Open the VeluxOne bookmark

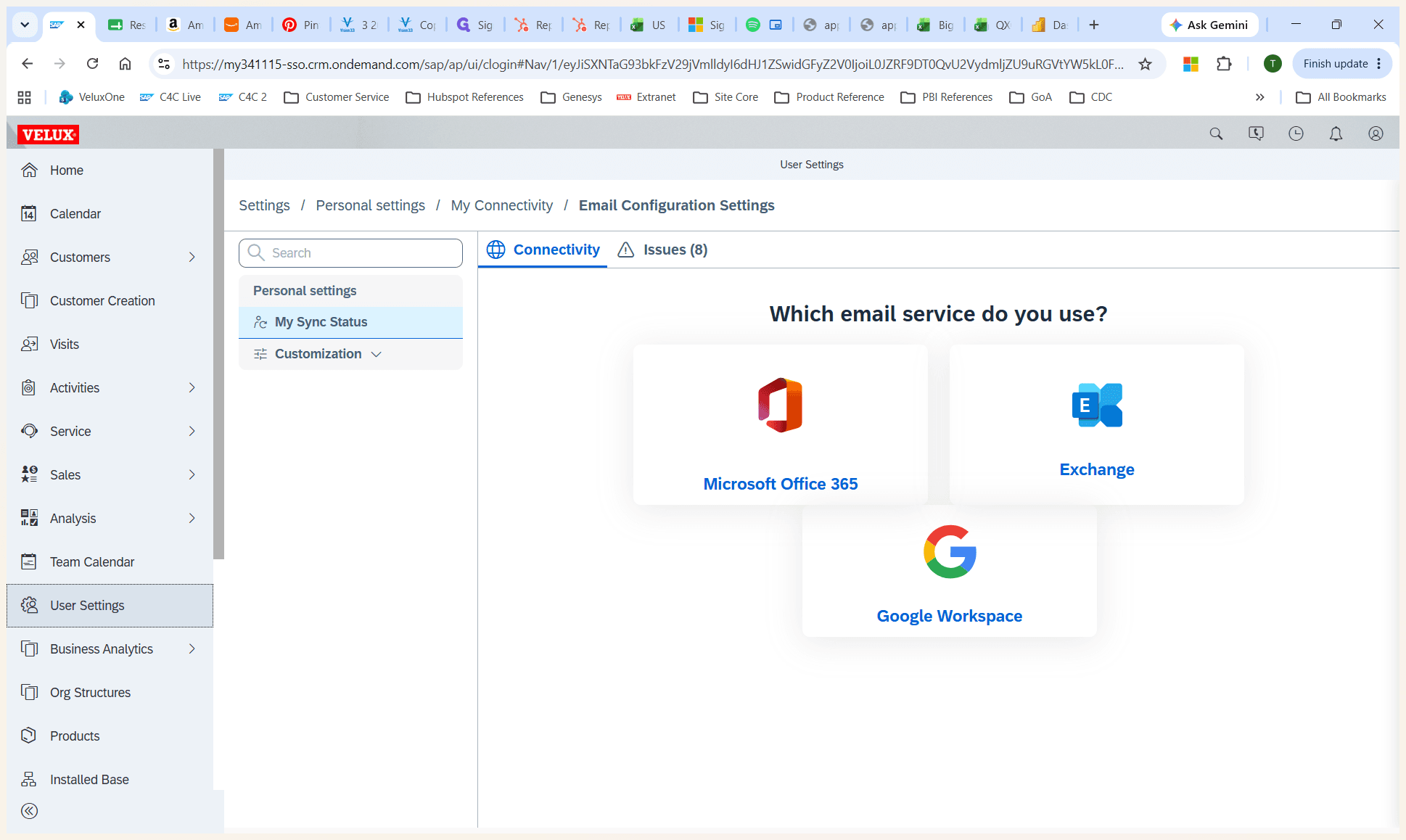(91, 97)
